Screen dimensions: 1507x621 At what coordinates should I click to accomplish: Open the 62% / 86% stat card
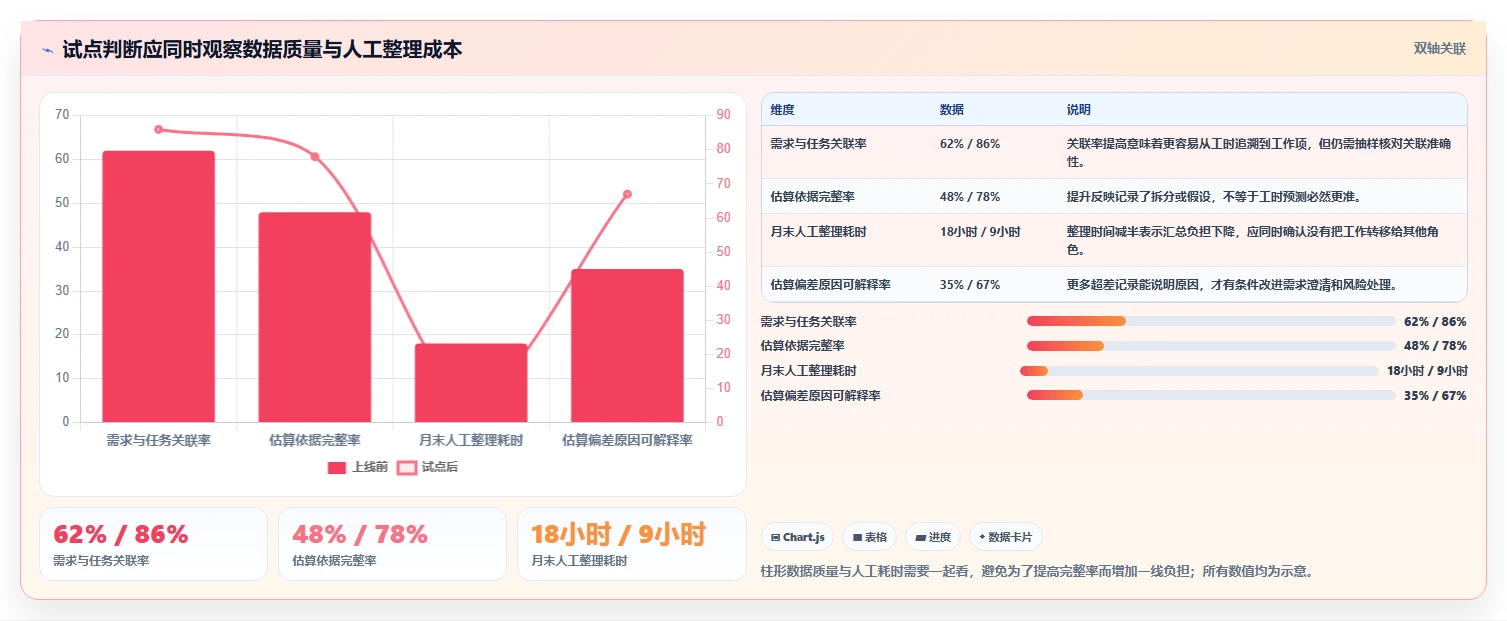tap(153, 544)
